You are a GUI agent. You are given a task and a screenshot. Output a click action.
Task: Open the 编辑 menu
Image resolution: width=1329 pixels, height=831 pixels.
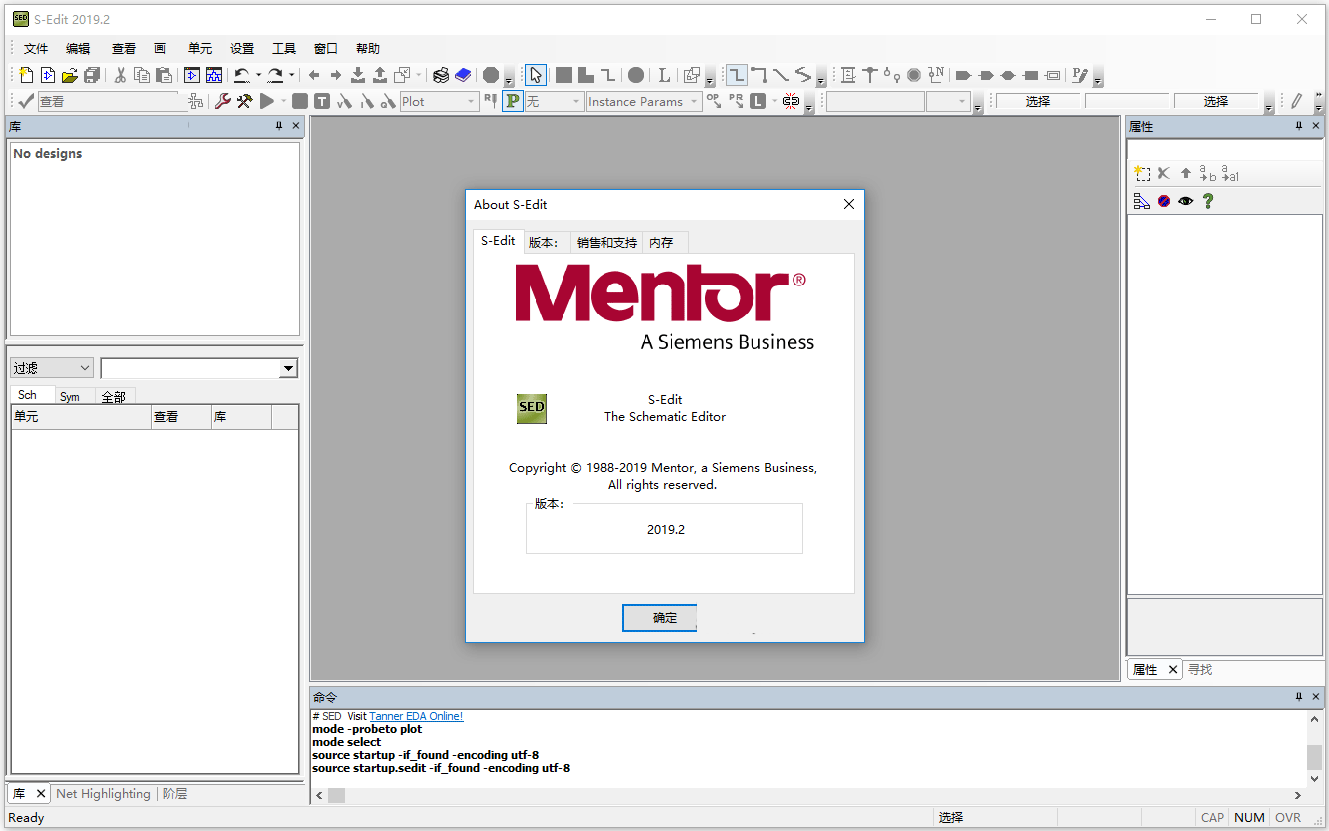(78, 48)
